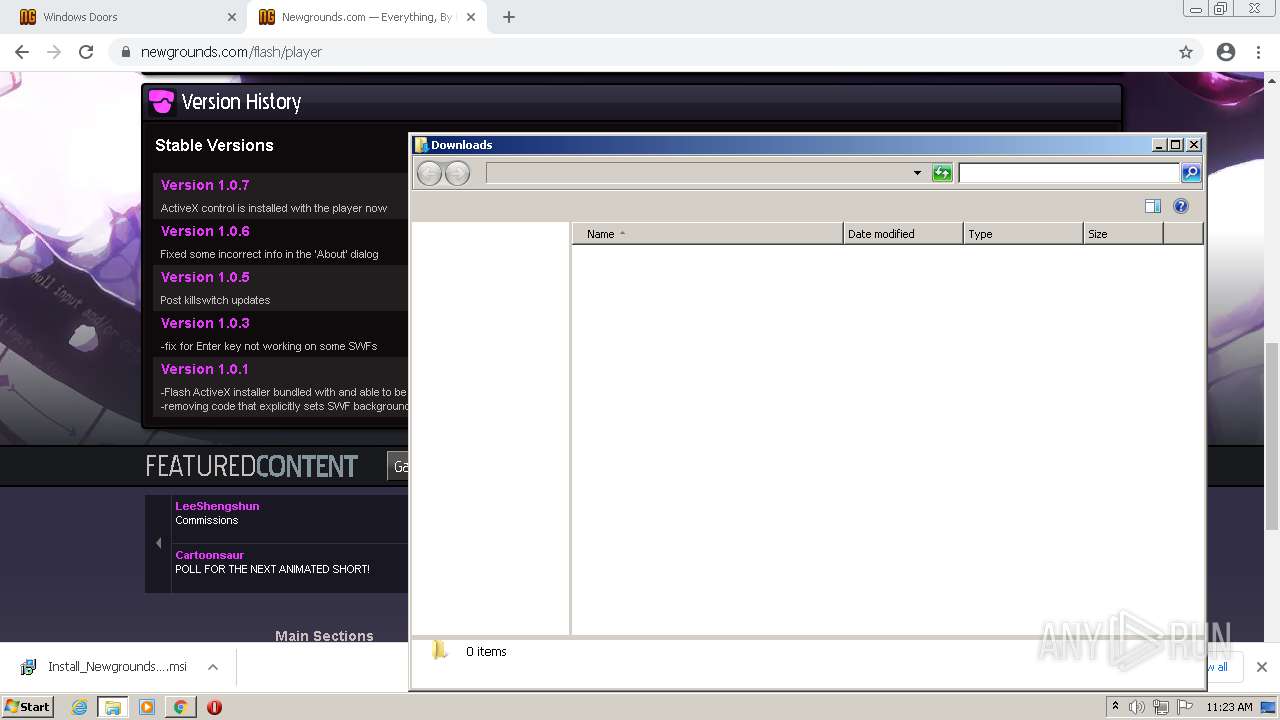This screenshot has height=720, width=1280.
Task: Sort files by the Type column
Action: point(1023,233)
